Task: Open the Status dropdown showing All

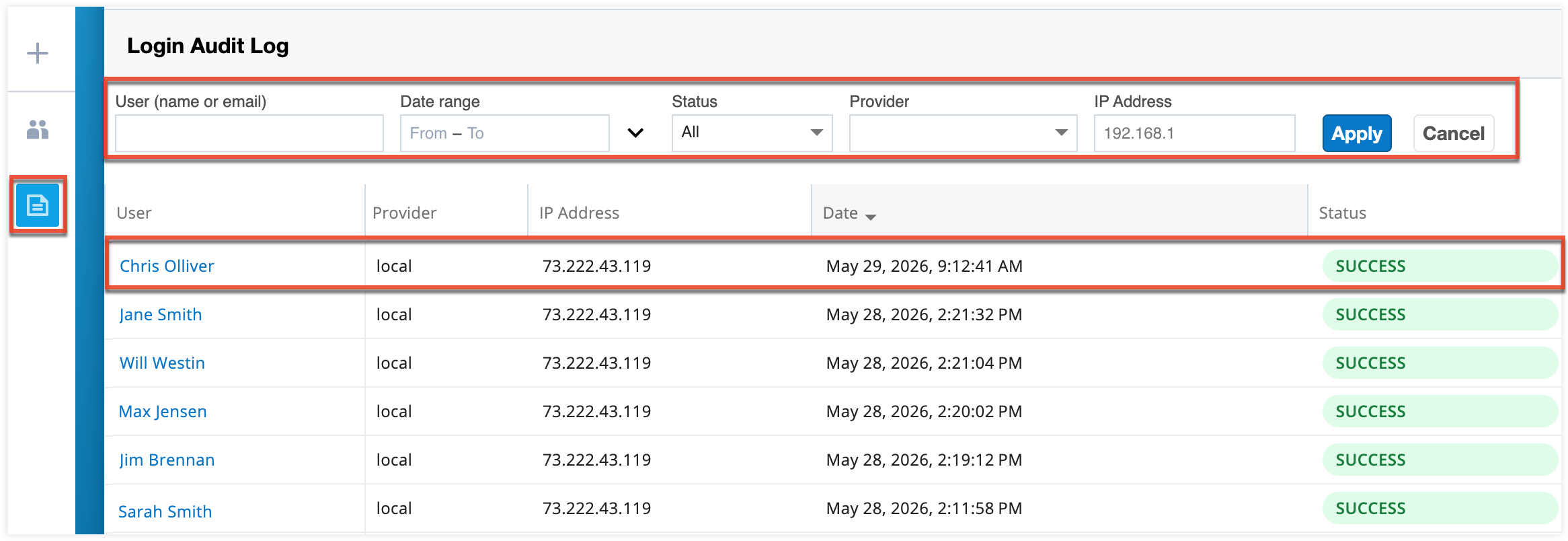Action: point(752,133)
